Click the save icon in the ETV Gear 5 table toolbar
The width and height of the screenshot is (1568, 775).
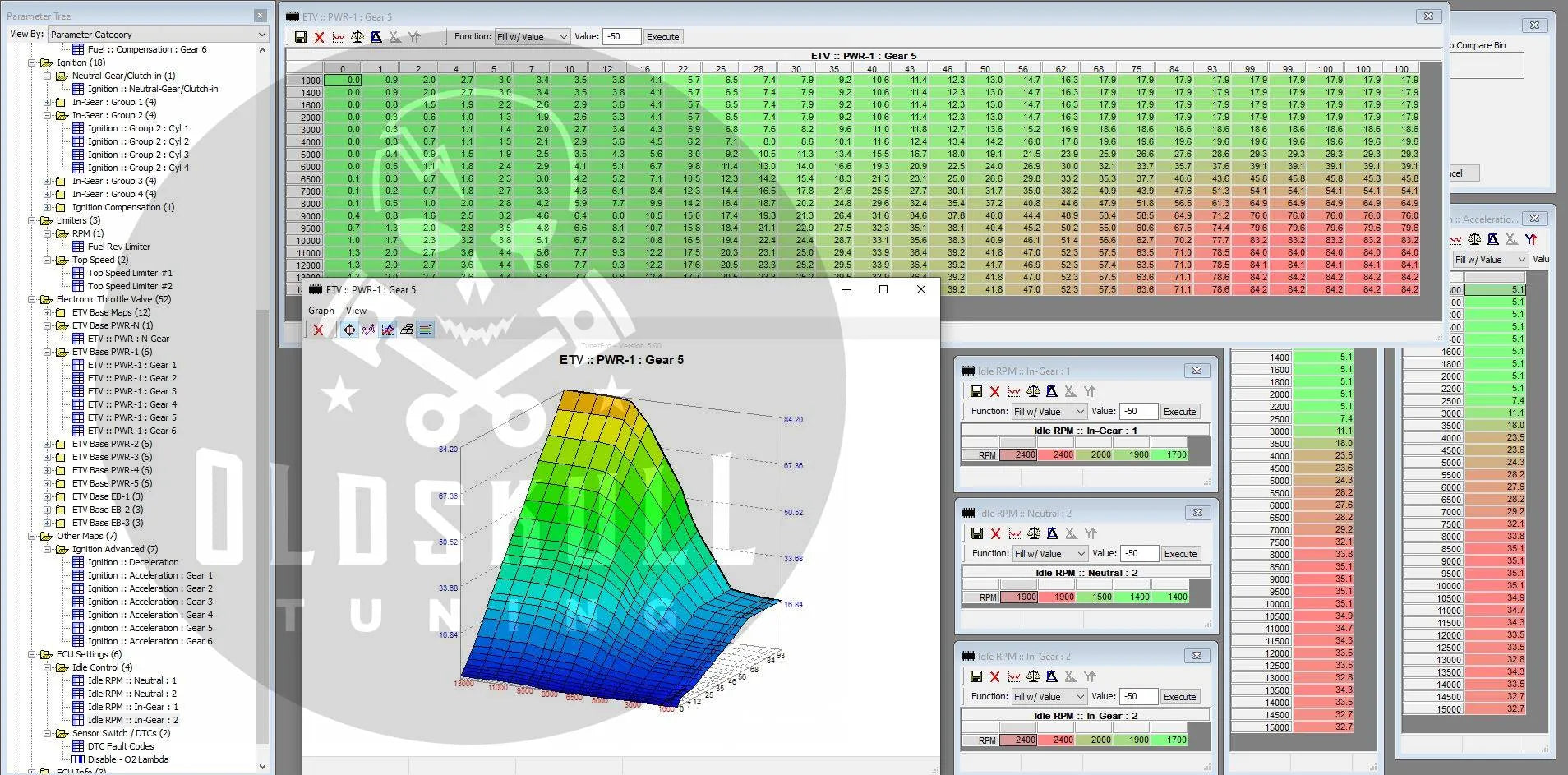(301, 37)
